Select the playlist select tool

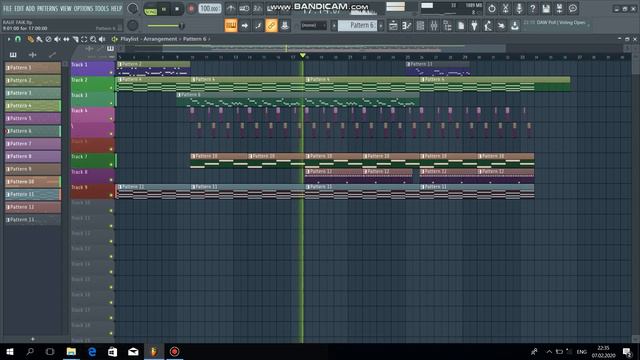click(x=84, y=39)
